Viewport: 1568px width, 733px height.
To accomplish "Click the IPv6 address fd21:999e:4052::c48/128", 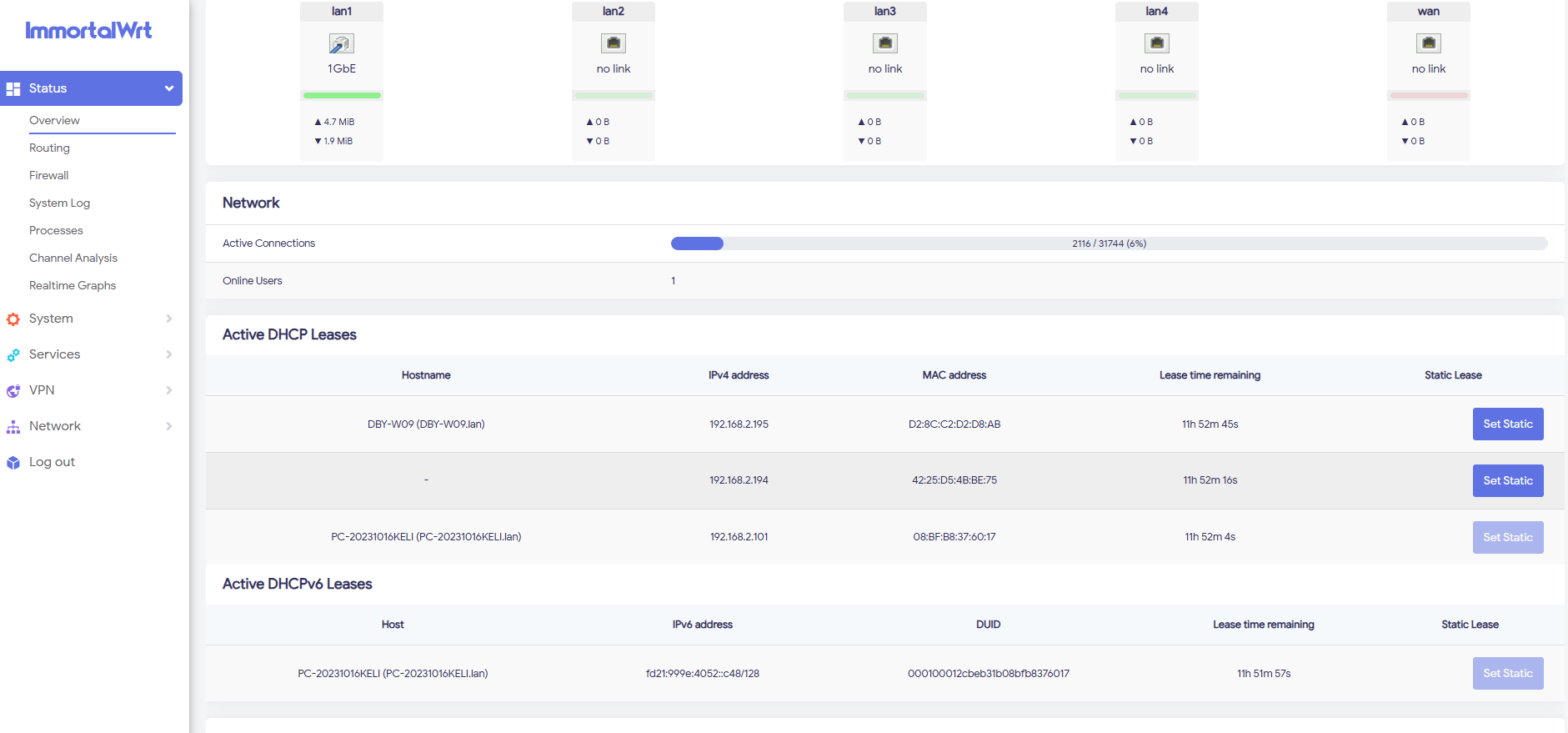I will pyautogui.click(x=703, y=674).
